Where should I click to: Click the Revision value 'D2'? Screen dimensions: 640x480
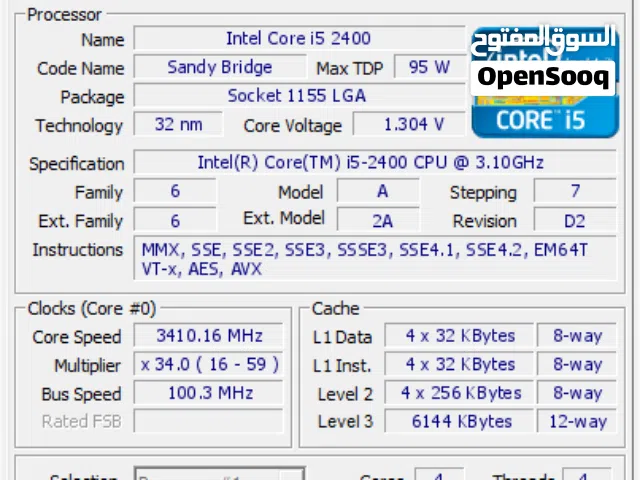point(575,220)
